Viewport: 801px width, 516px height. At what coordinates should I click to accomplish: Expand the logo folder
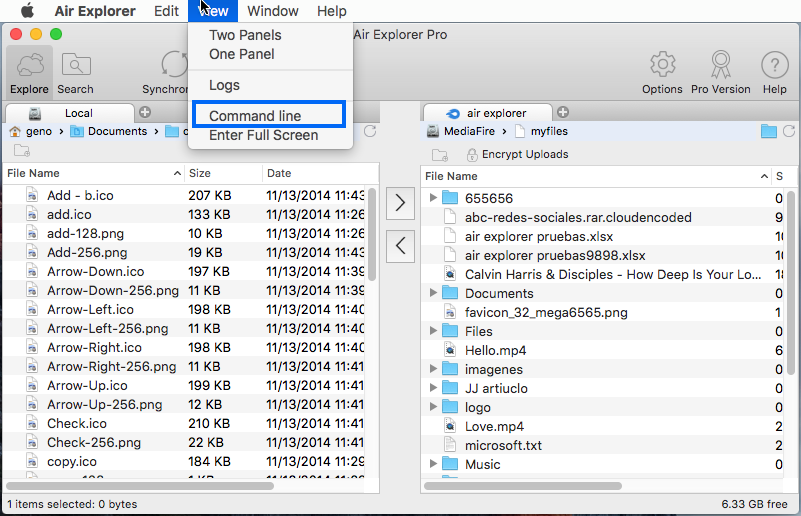click(x=433, y=407)
